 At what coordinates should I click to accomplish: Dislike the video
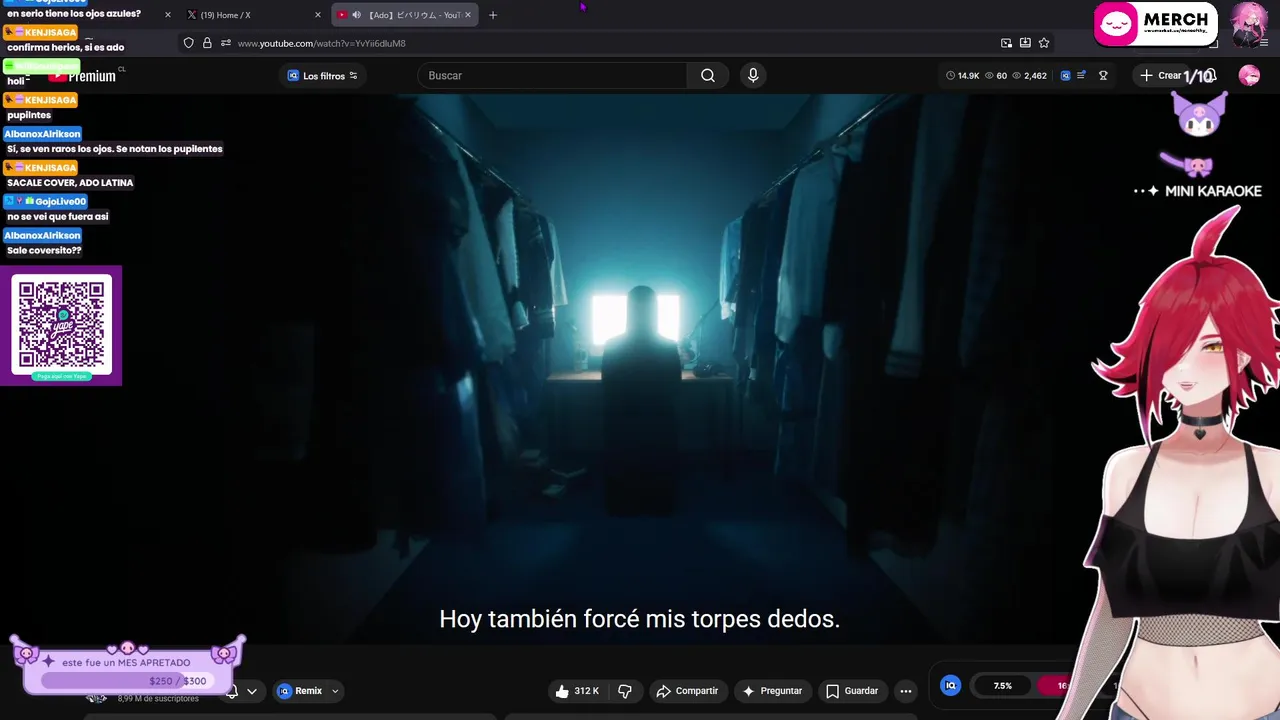tap(625, 691)
